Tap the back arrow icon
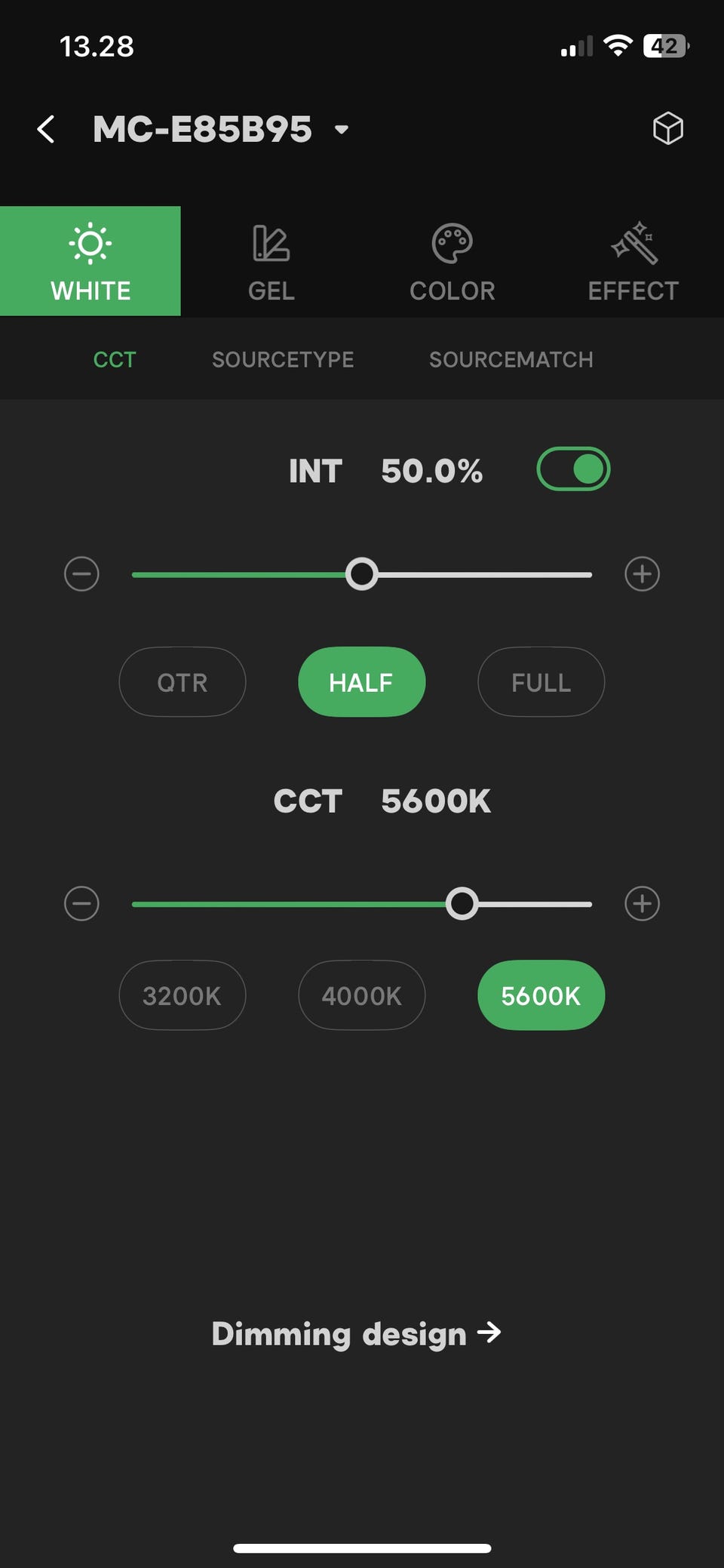The height and width of the screenshot is (1568, 724). point(47,129)
